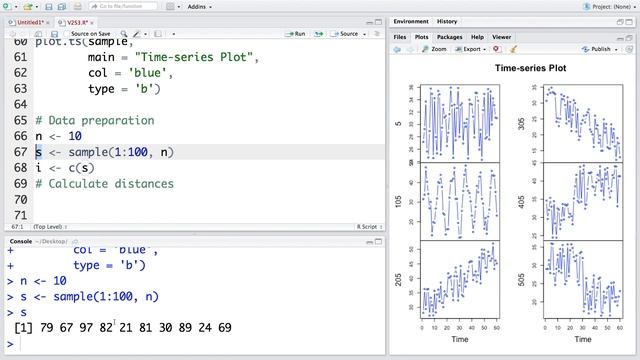Click the workspace panes grid icon
The width and height of the screenshot is (640, 360).
point(170,7)
